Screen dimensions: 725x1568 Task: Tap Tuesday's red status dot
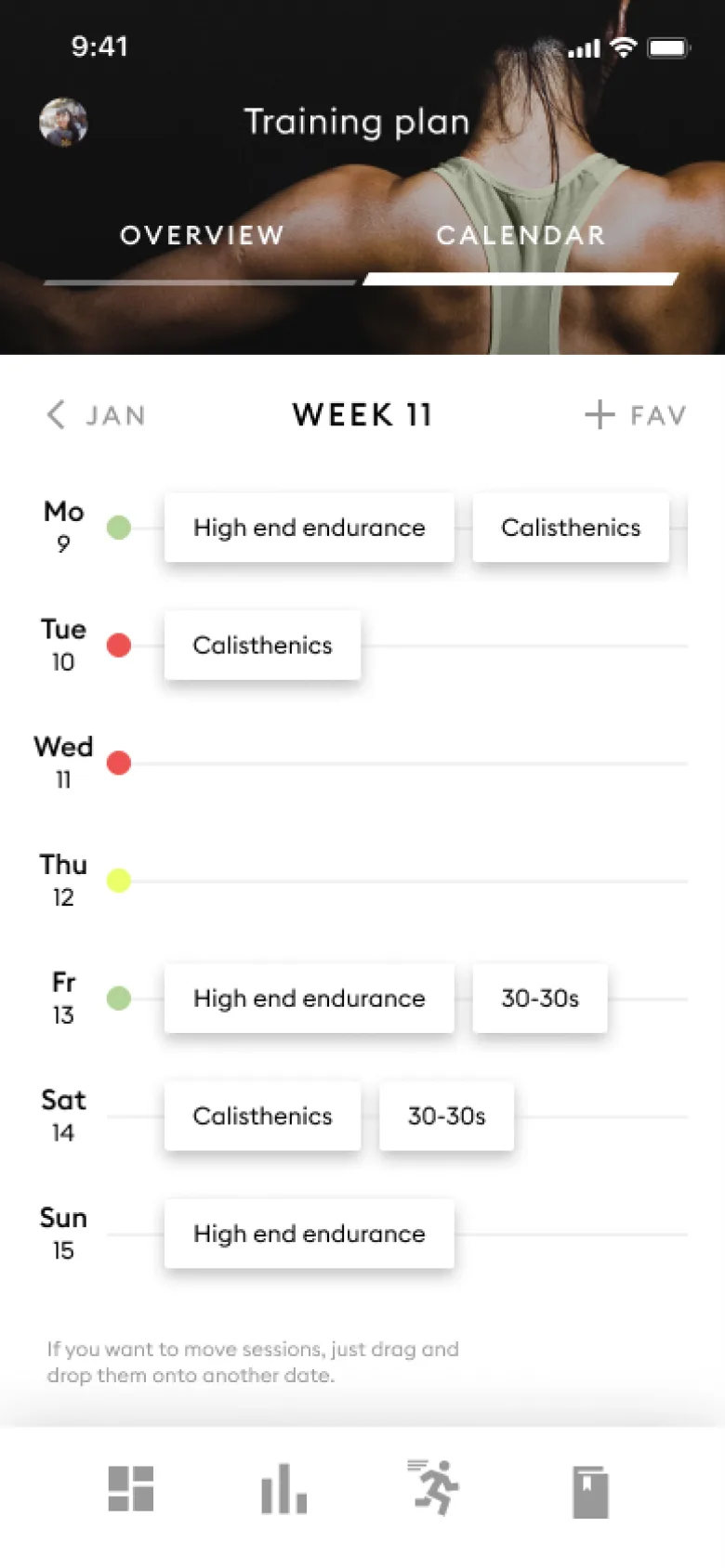[x=119, y=646]
